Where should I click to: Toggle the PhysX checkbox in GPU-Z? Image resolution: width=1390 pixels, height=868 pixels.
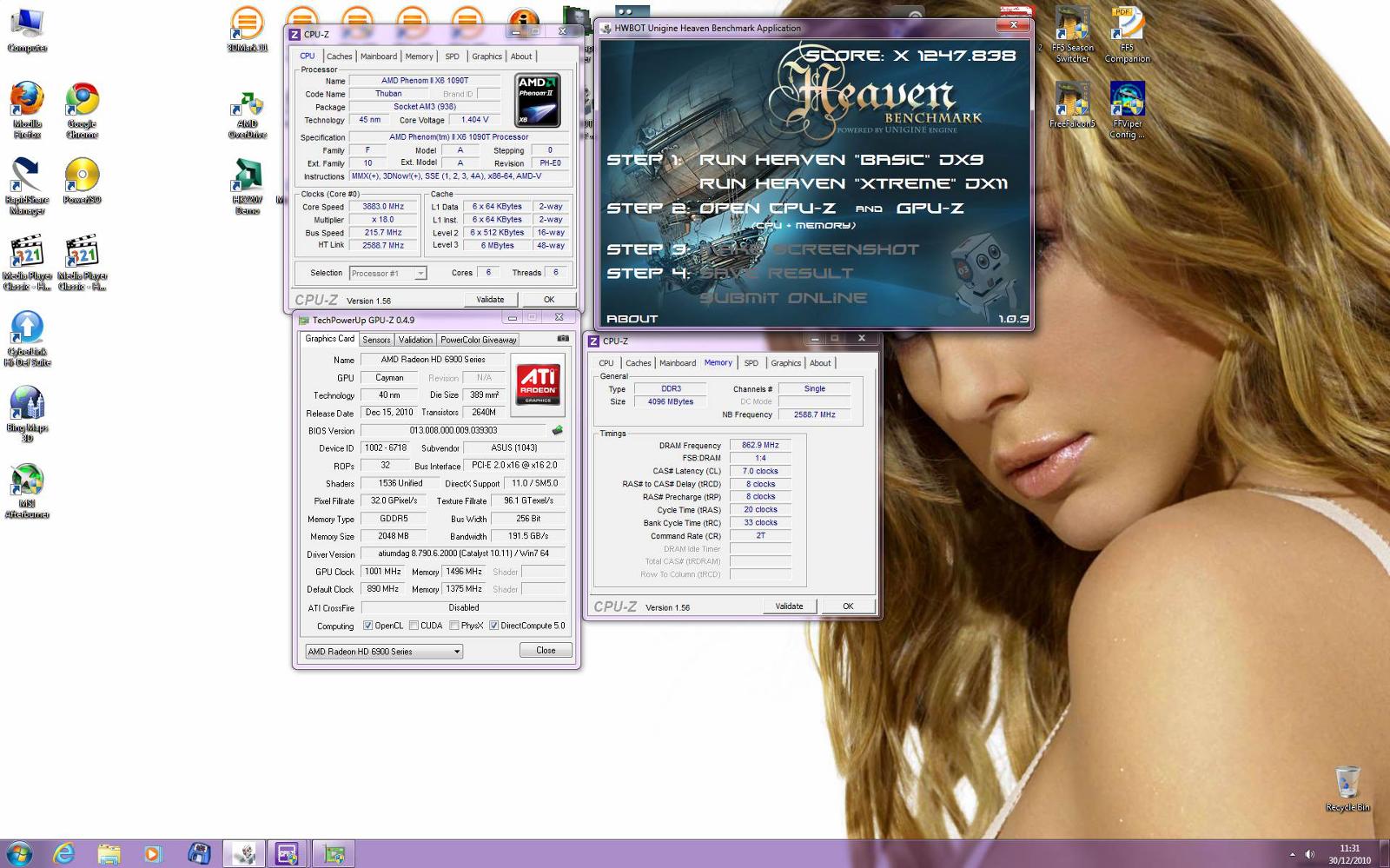pos(454,626)
